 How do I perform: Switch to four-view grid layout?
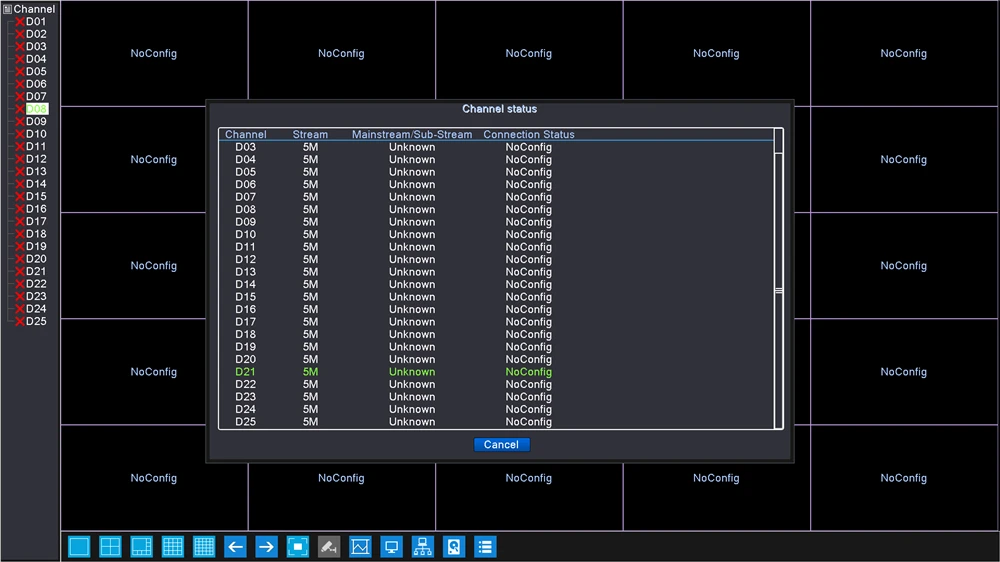pyautogui.click(x=110, y=547)
